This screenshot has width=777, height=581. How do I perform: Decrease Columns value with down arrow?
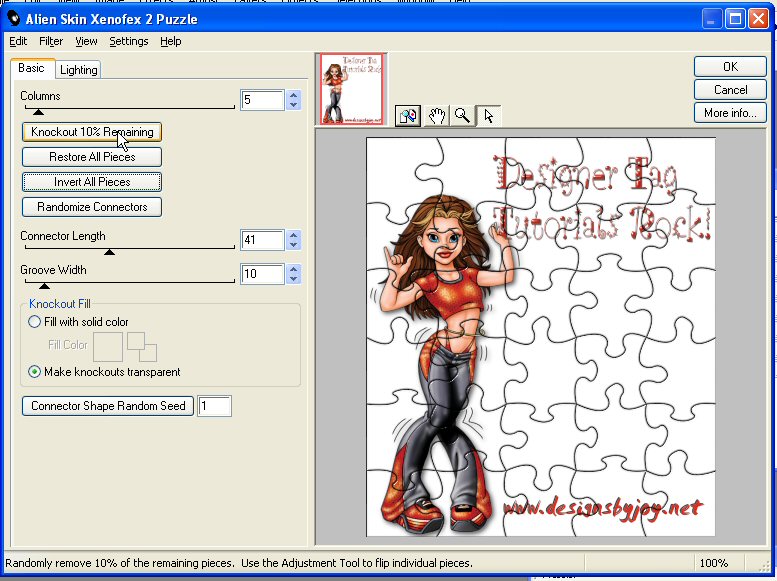pyautogui.click(x=294, y=105)
